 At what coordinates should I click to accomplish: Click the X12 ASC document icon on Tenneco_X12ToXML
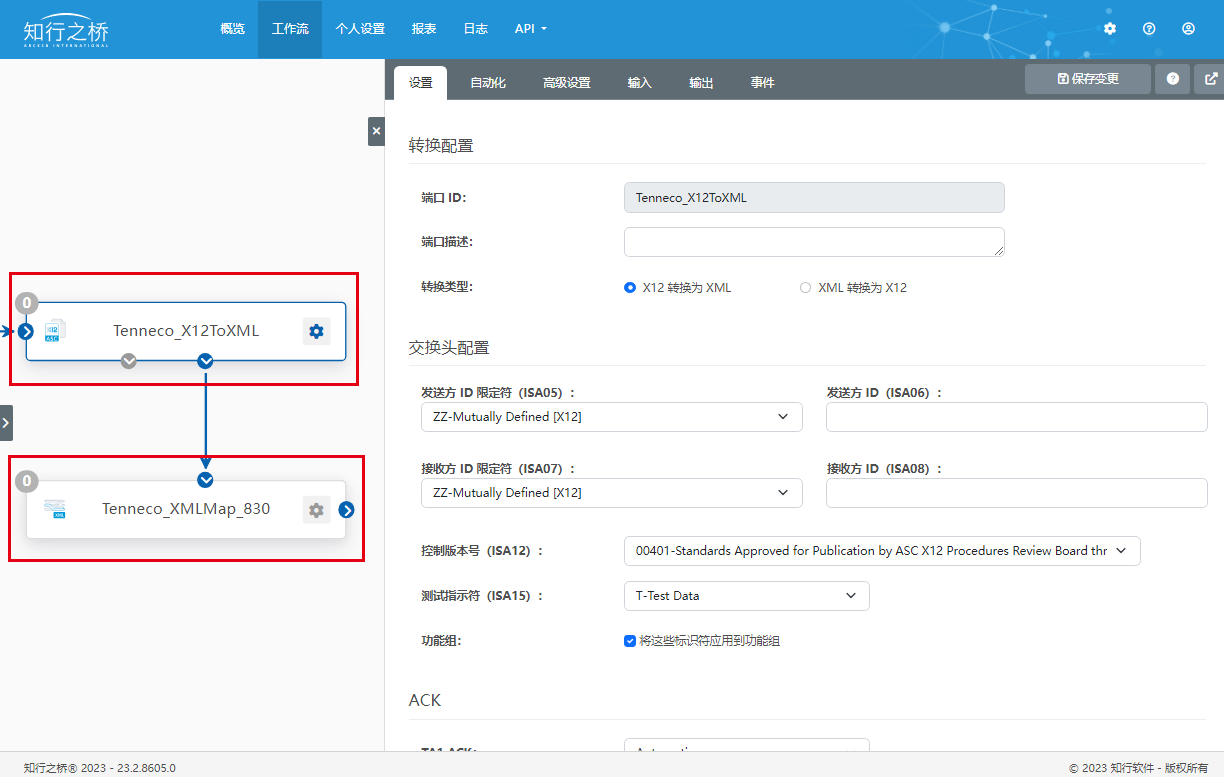[55, 331]
